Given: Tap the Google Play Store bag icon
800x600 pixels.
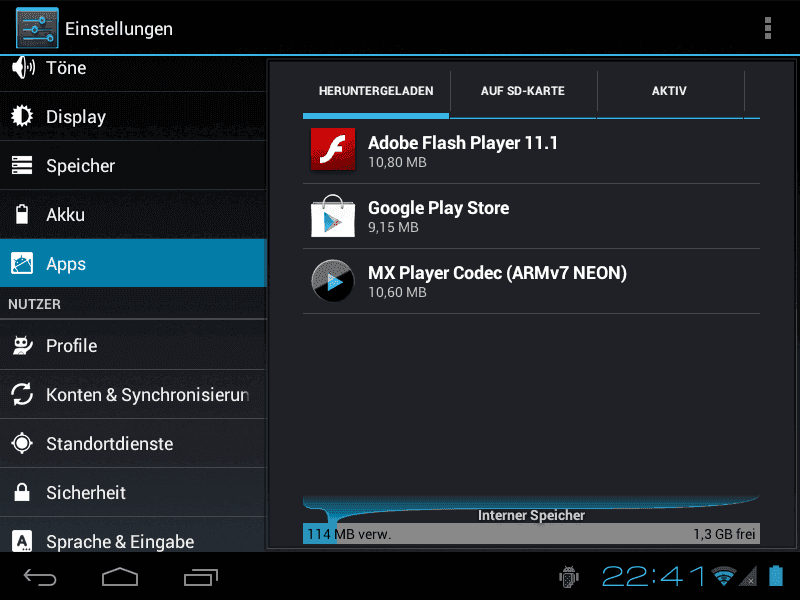Looking at the screenshot, I should (x=333, y=215).
